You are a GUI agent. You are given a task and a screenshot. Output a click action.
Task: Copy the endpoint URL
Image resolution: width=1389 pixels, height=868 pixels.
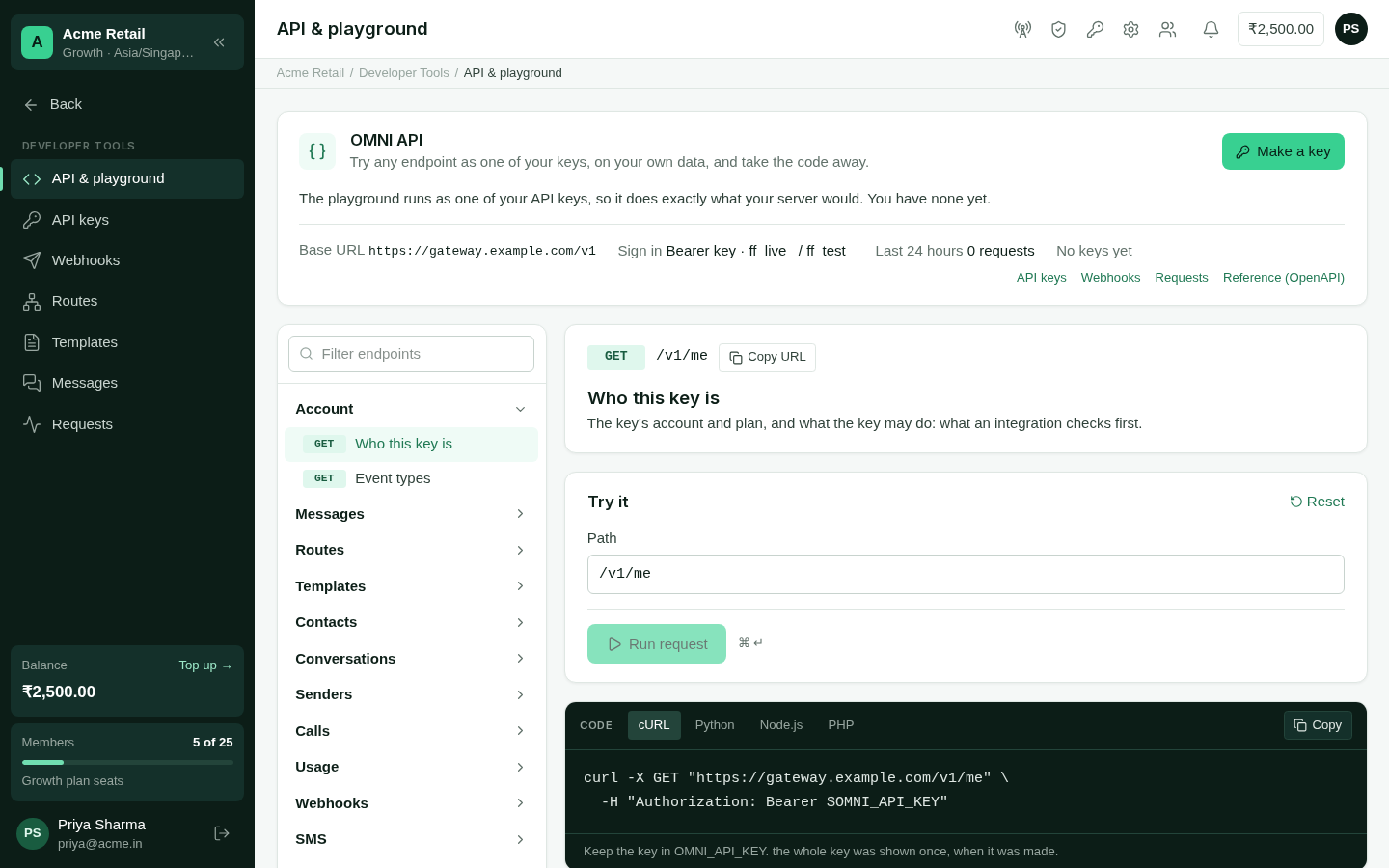point(767,358)
